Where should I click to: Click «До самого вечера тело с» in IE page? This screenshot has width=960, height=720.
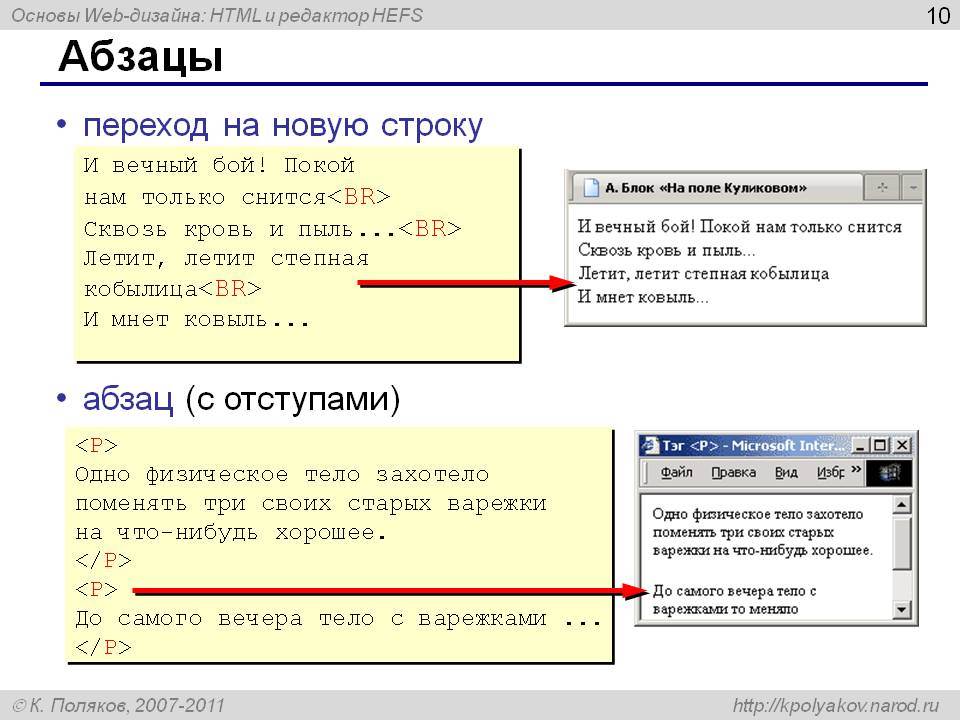point(734,591)
